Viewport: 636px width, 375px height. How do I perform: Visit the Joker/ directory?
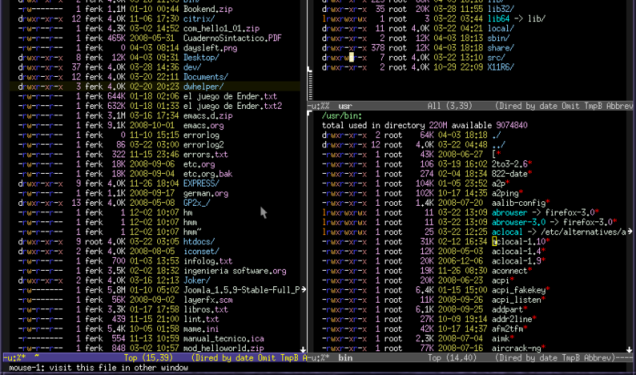[196, 281]
